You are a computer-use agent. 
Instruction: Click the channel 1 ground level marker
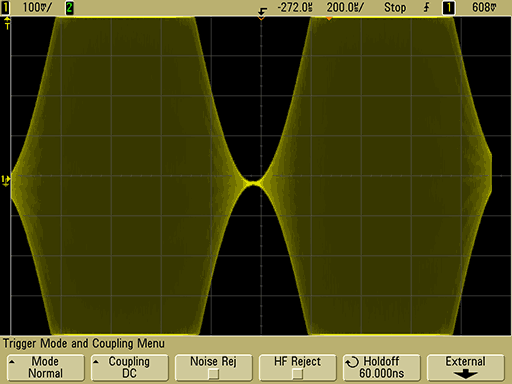6,180
